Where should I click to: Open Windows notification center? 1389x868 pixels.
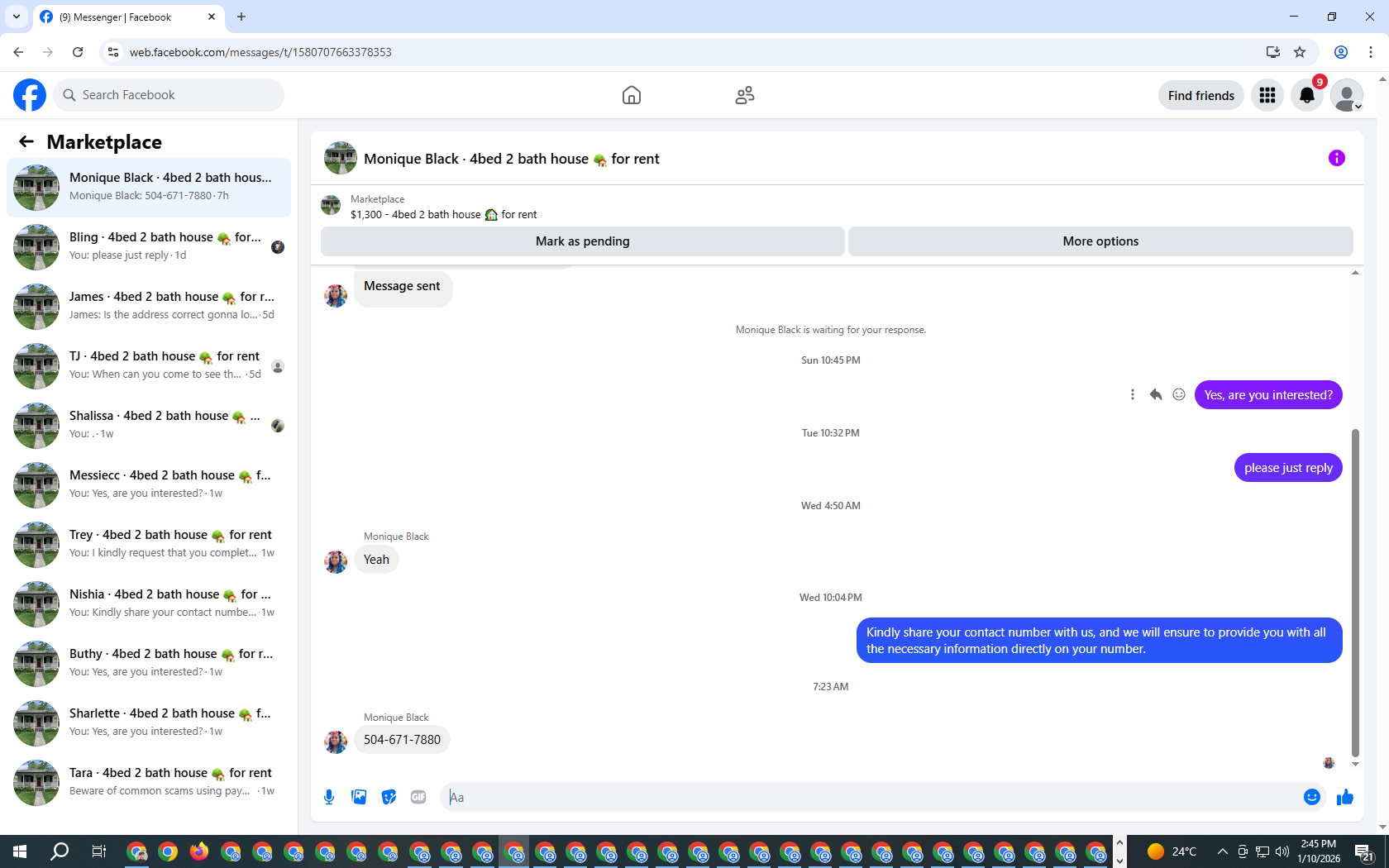tap(1365, 851)
